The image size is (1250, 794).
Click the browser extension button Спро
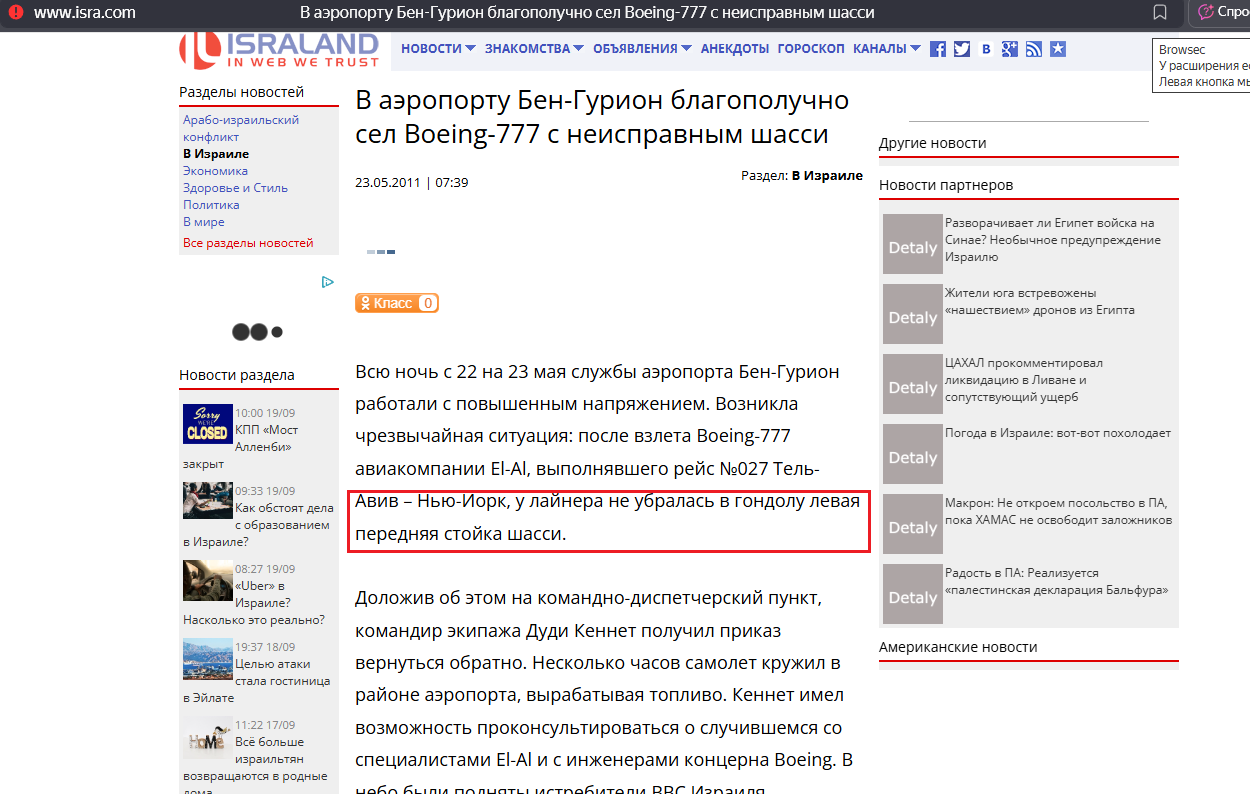coord(1220,13)
